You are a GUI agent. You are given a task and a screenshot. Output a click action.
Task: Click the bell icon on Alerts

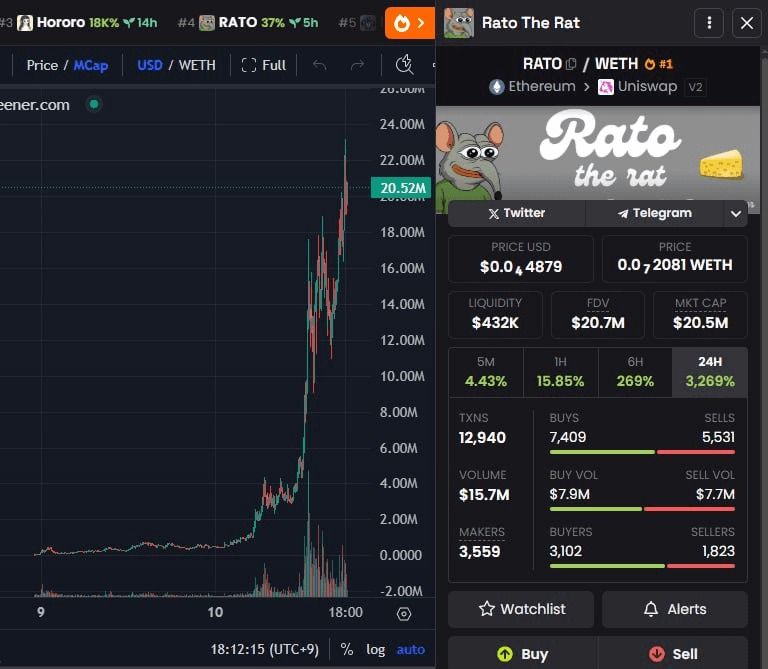point(650,609)
